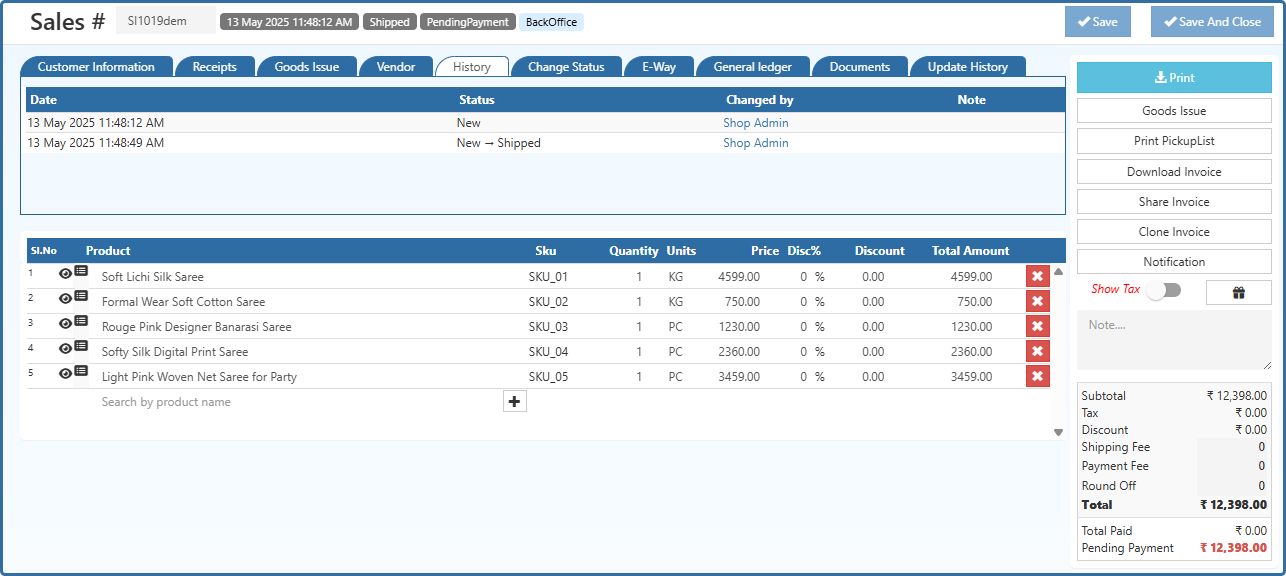
Task: Remove Light Pink Woven Net Saree with red X
Action: (1037, 376)
